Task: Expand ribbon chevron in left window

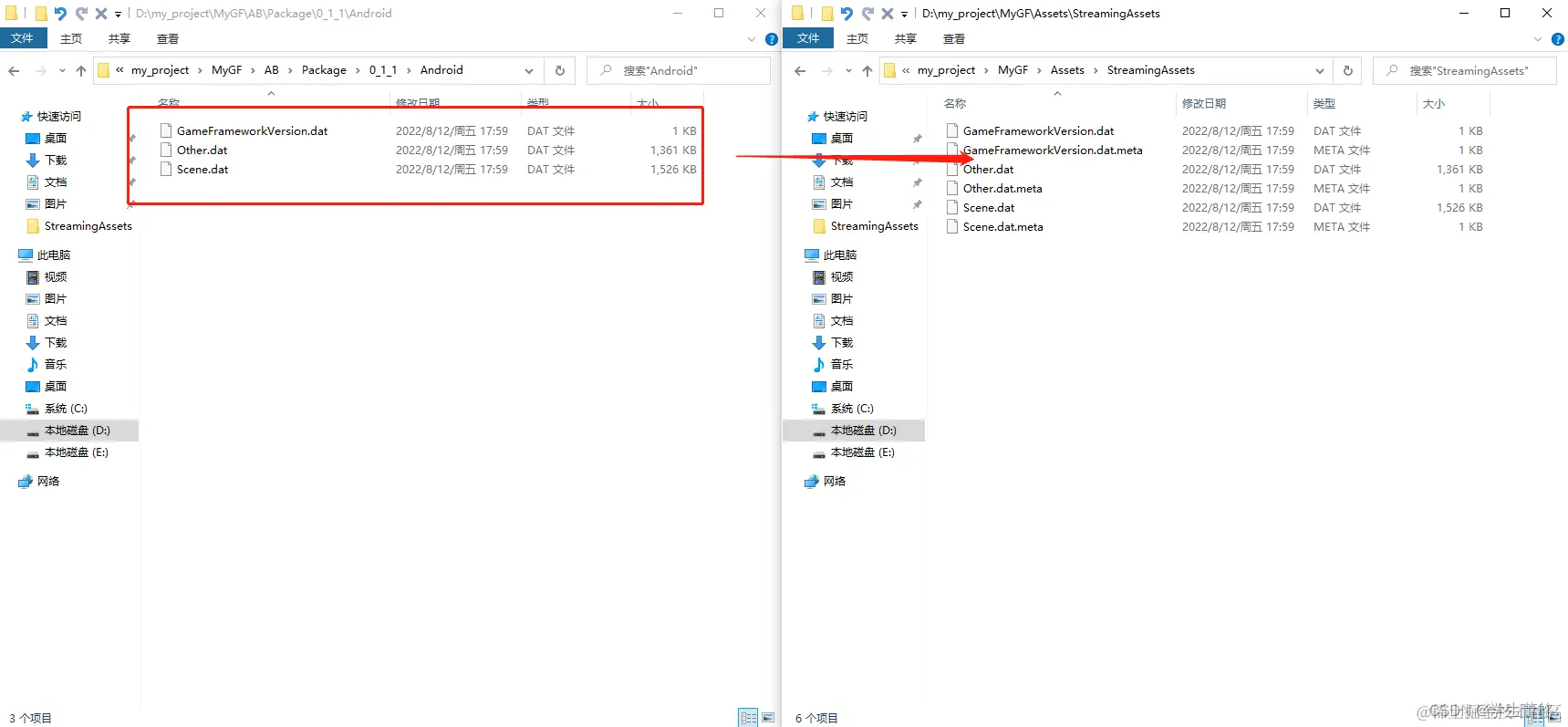Action: [x=752, y=39]
